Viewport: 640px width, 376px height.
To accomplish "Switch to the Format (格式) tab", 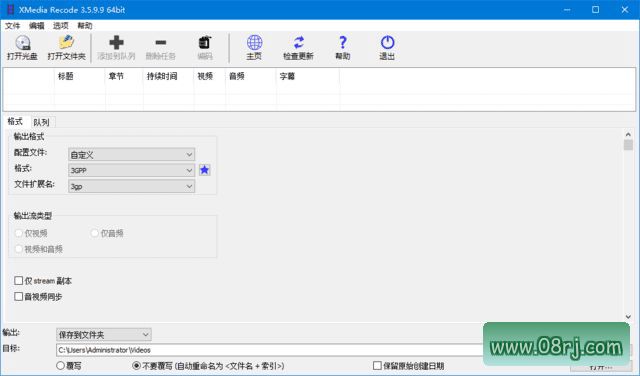I will pyautogui.click(x=15, y=121).
